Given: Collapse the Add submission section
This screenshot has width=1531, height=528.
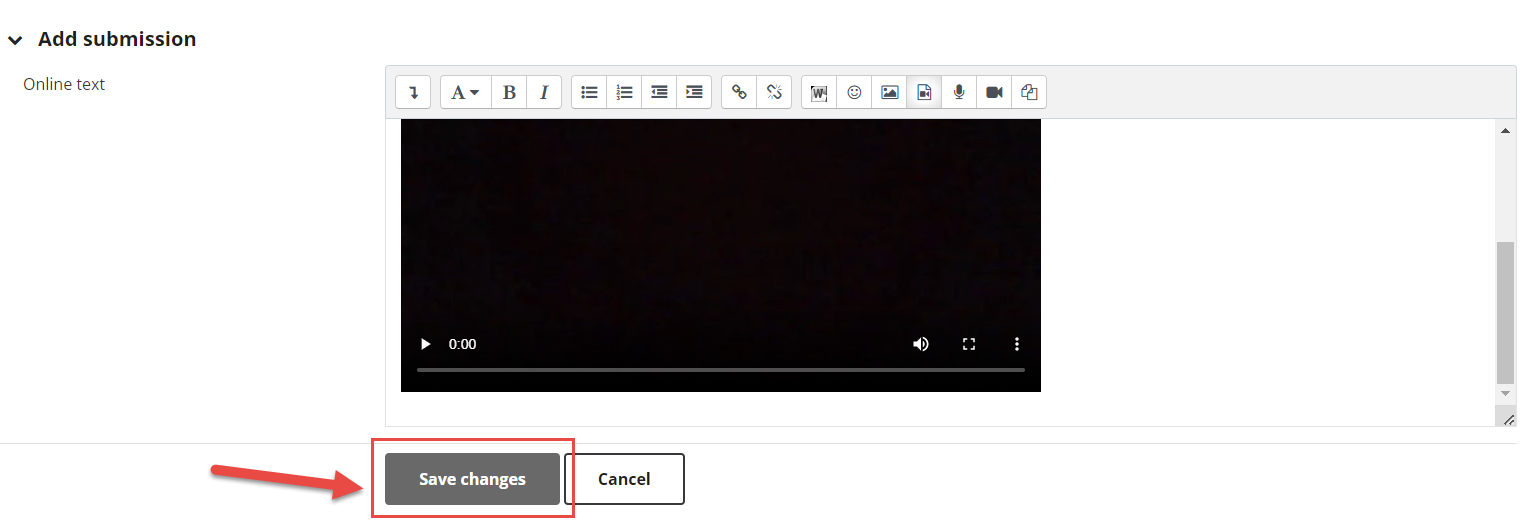Looking at the screenshot, I should [15, 40].
